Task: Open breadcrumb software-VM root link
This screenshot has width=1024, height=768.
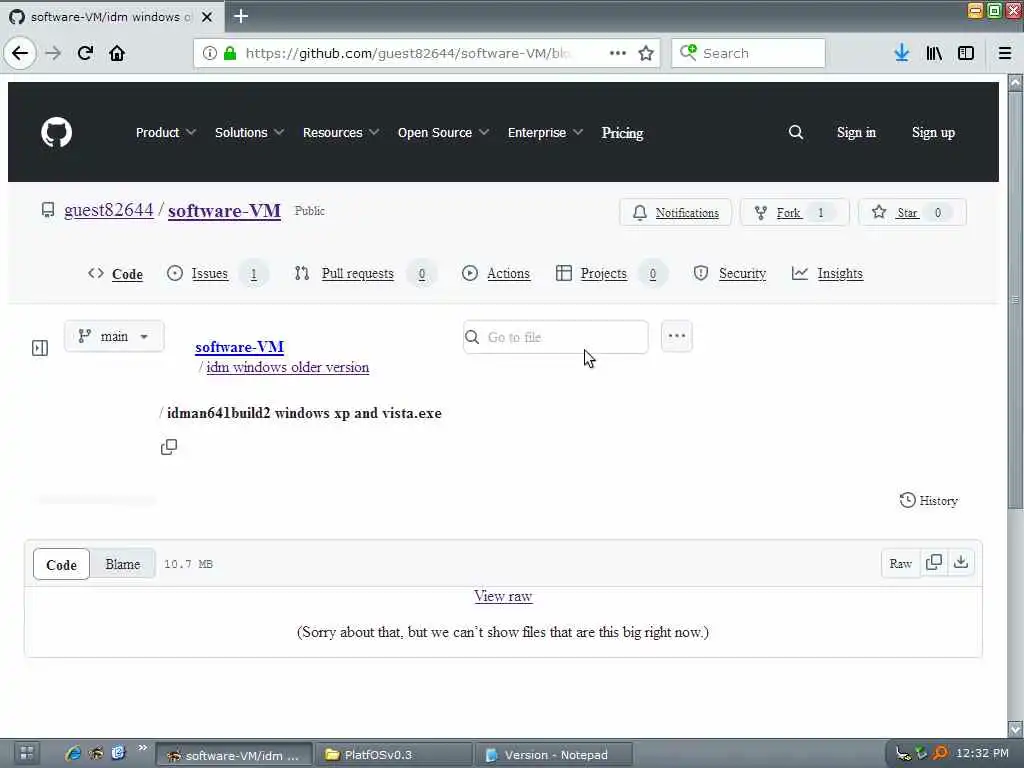Action: point(240,347)
